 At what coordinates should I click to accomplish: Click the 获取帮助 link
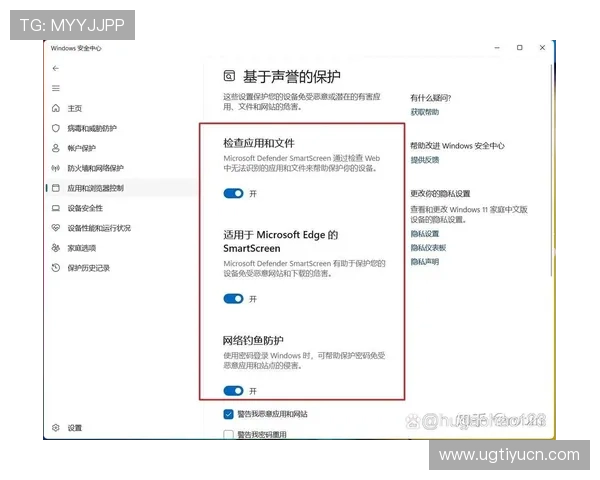pyautogui.click(x=425, y=112)
